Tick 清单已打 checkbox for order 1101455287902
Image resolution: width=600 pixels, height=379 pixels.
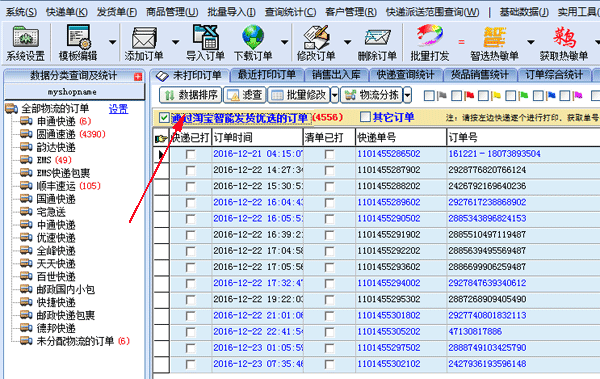click(329, 170)
